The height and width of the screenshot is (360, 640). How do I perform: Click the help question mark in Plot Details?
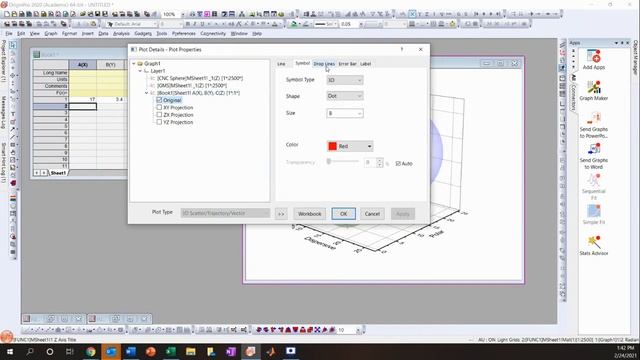(x=402, y=49)
